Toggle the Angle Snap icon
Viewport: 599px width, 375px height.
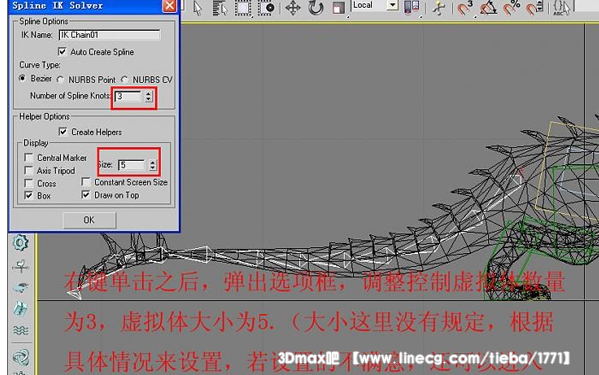(489, 8)
